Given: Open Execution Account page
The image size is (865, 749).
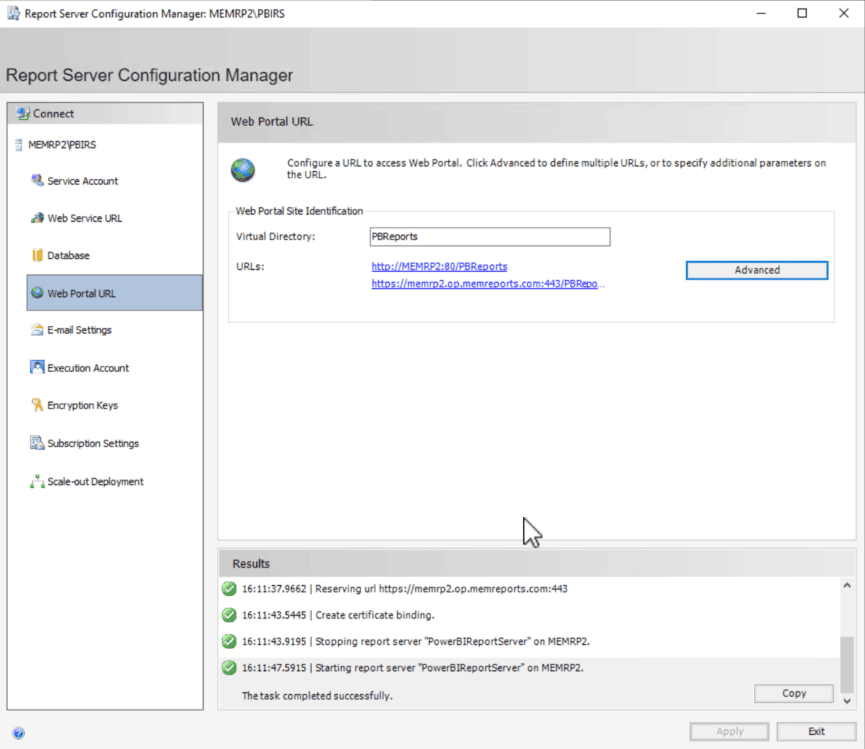Looking at the screenshot, I should click(88, 368).
